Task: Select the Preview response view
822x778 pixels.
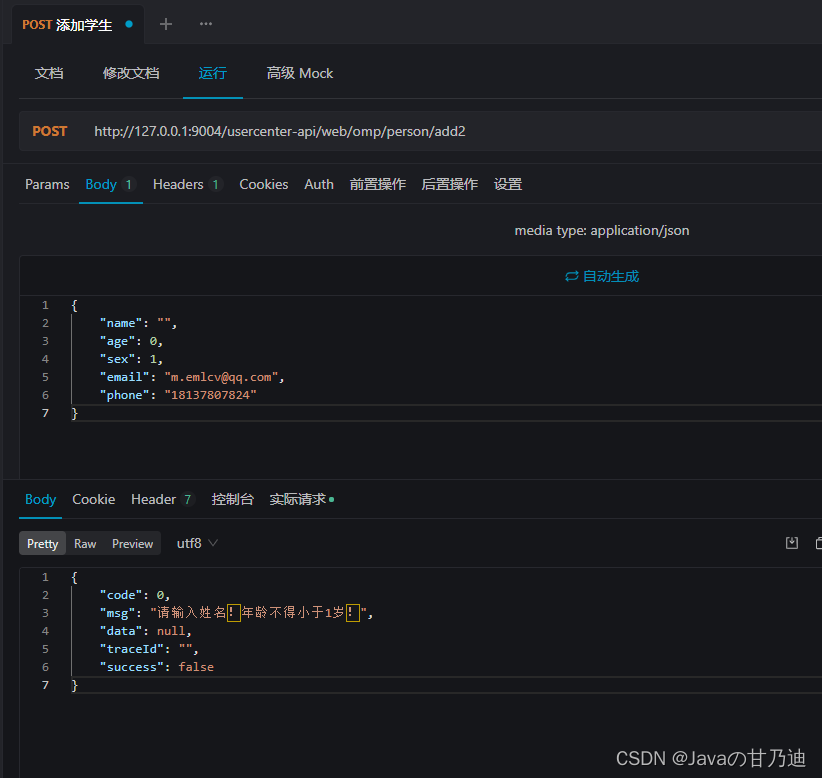Action: pyautogui.click(x=133, y=544)
